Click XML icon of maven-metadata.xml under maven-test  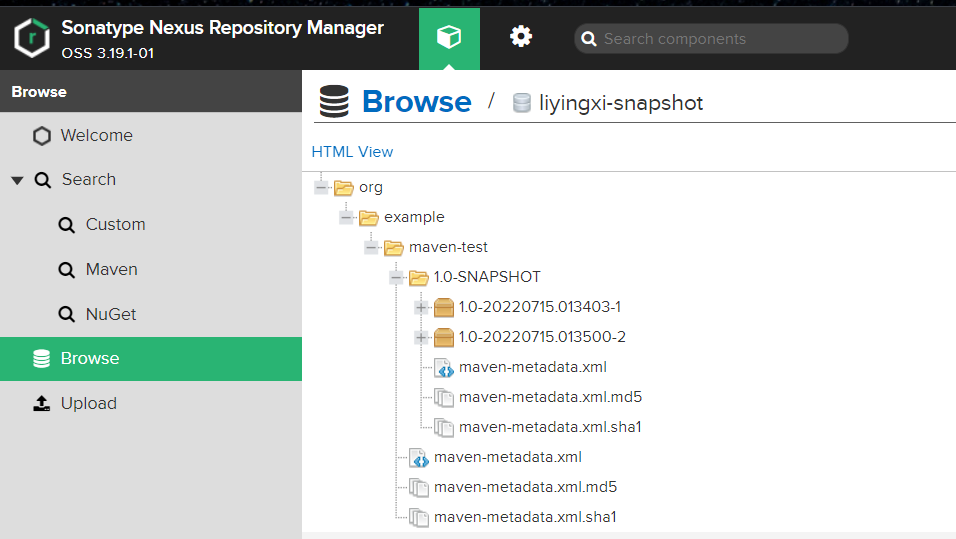[x=419, y=458]
